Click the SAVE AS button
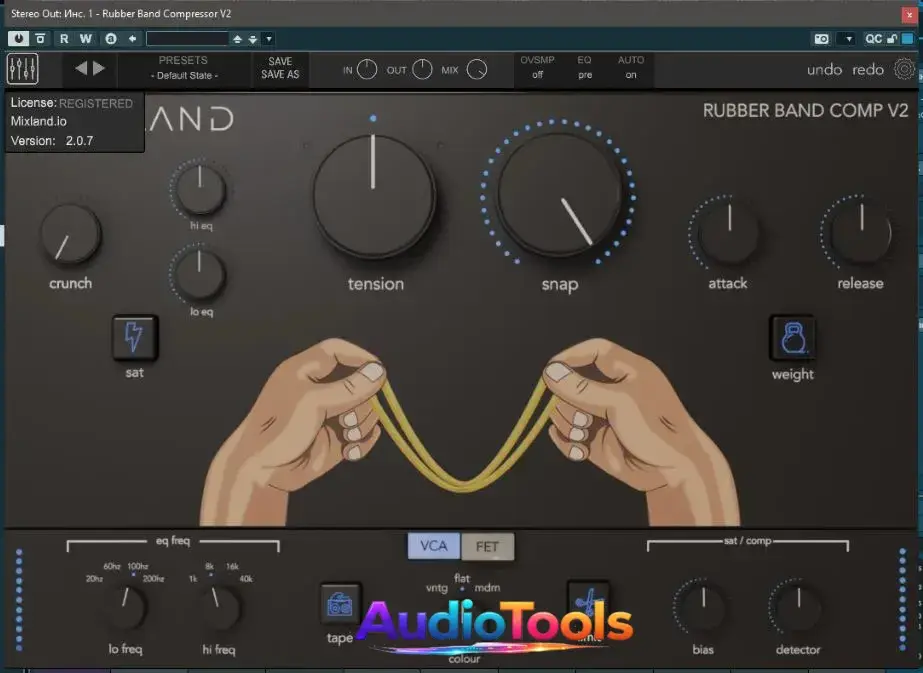Screen dimensions: 923x673 [280, 75]
